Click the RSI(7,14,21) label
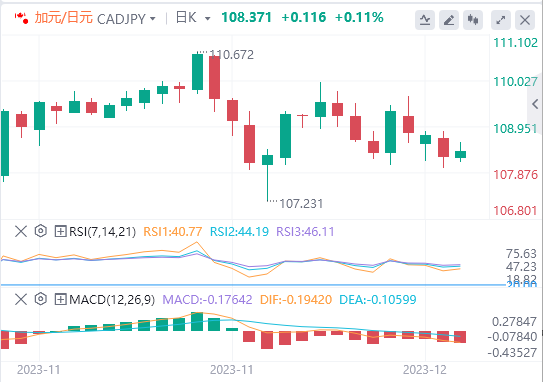The height and width of the screenshot is (382, 543). tap(103, 231)
